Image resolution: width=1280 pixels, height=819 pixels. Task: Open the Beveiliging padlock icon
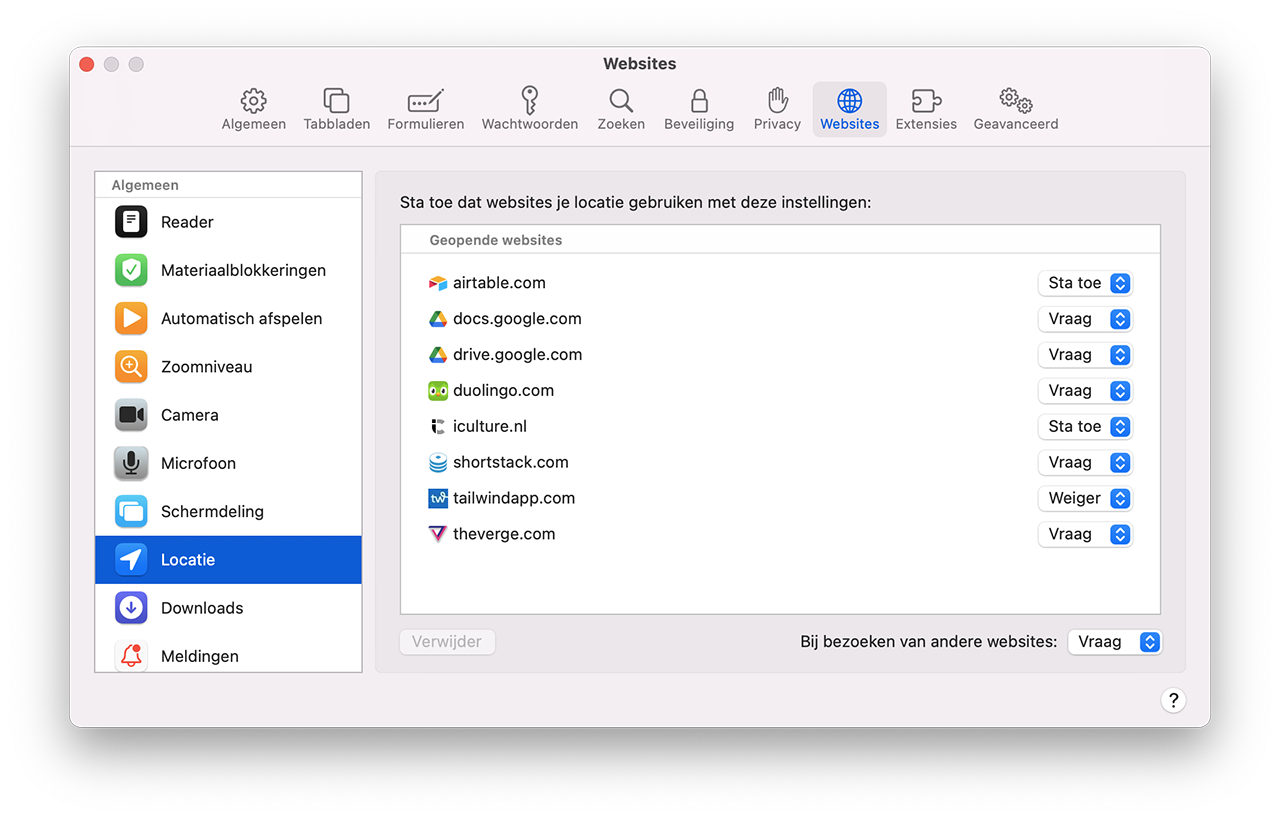[x=699, y=101]
